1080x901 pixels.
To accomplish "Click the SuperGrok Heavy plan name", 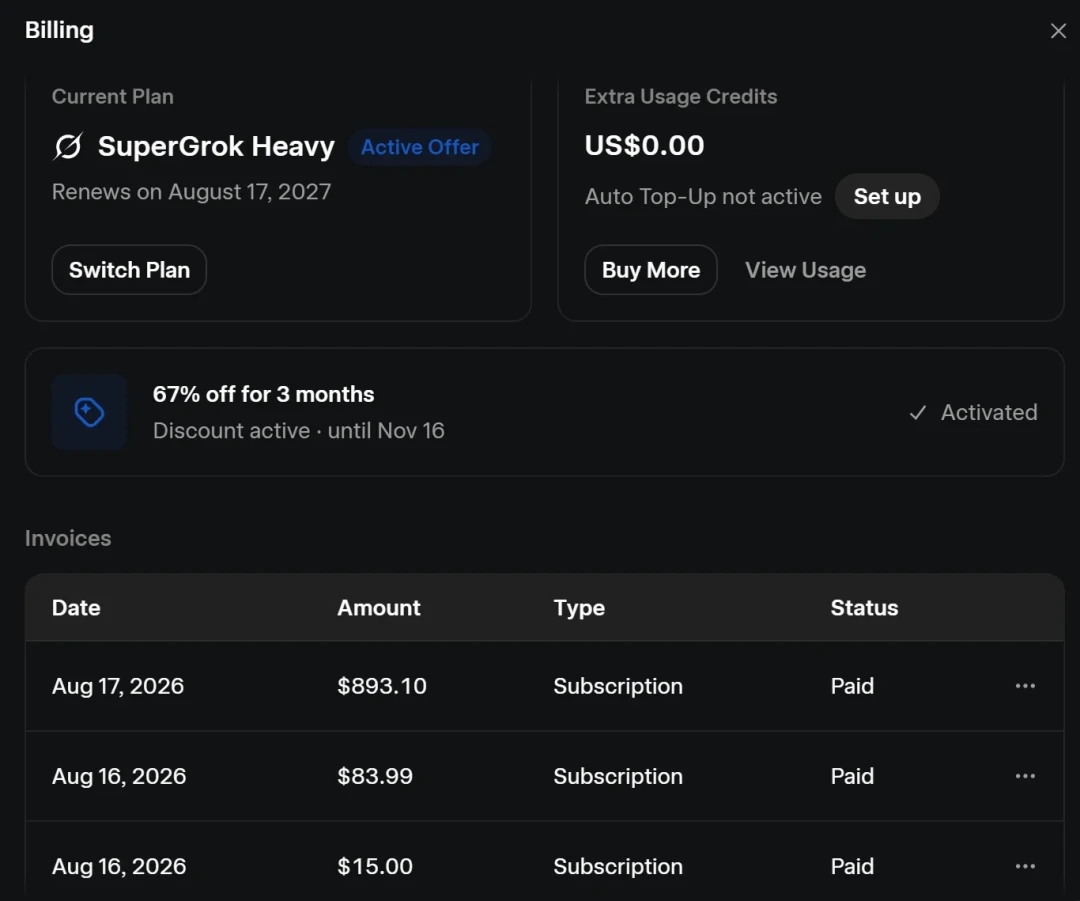I will 216,146.
